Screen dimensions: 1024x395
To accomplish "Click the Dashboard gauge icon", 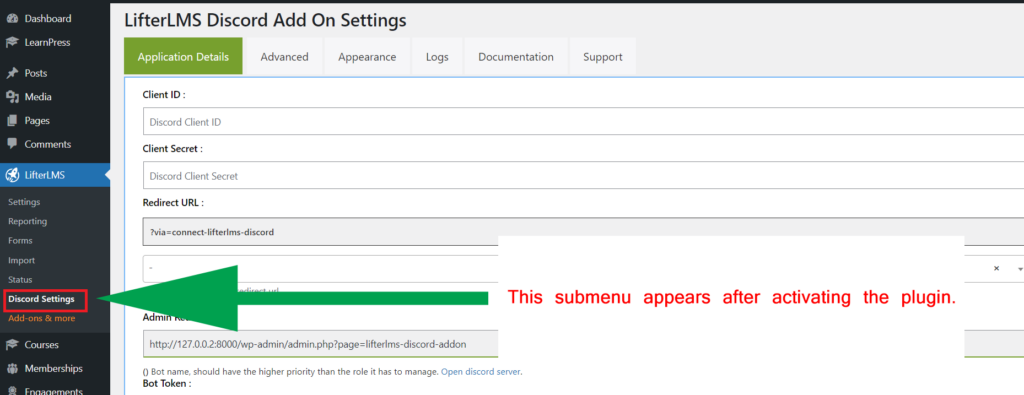I will pyautogui.click(x=12, y=19).
